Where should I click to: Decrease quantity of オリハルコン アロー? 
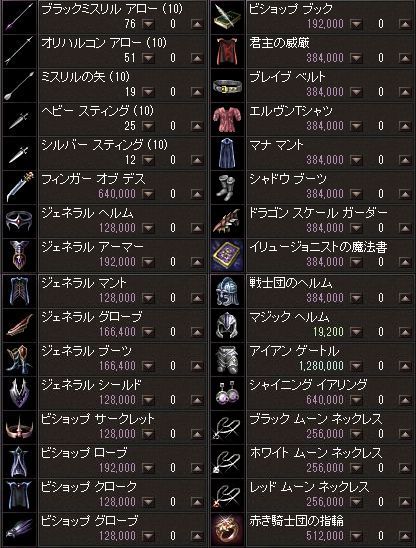(x=148, y=58)
